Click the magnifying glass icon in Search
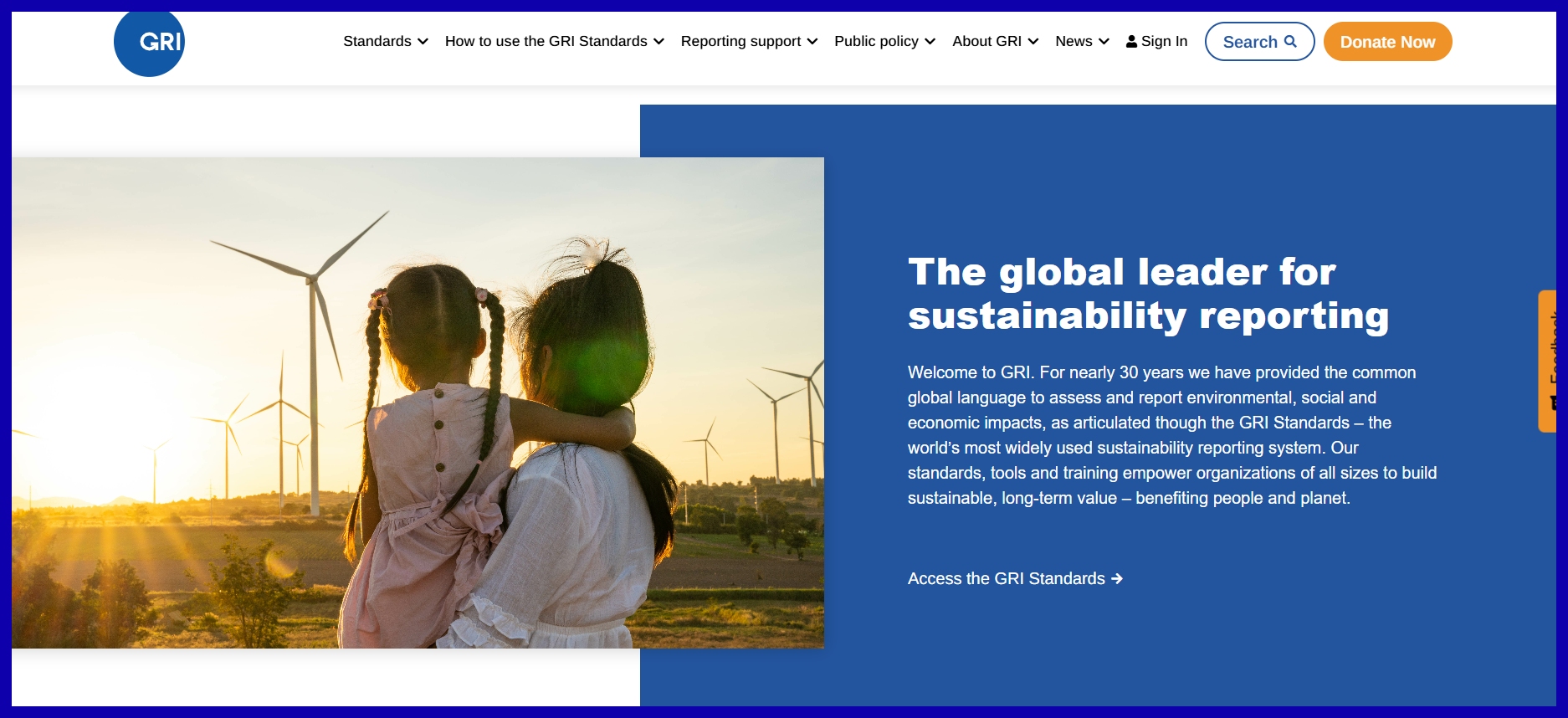Screen dimensions: 1568x718 point(1290,41)
